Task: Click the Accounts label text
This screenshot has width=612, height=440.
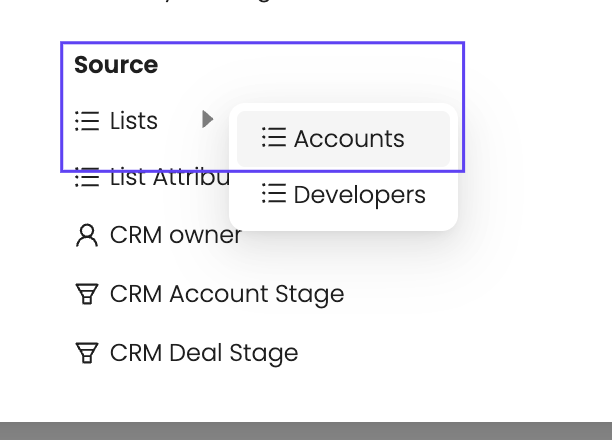Action: point(349,138)
